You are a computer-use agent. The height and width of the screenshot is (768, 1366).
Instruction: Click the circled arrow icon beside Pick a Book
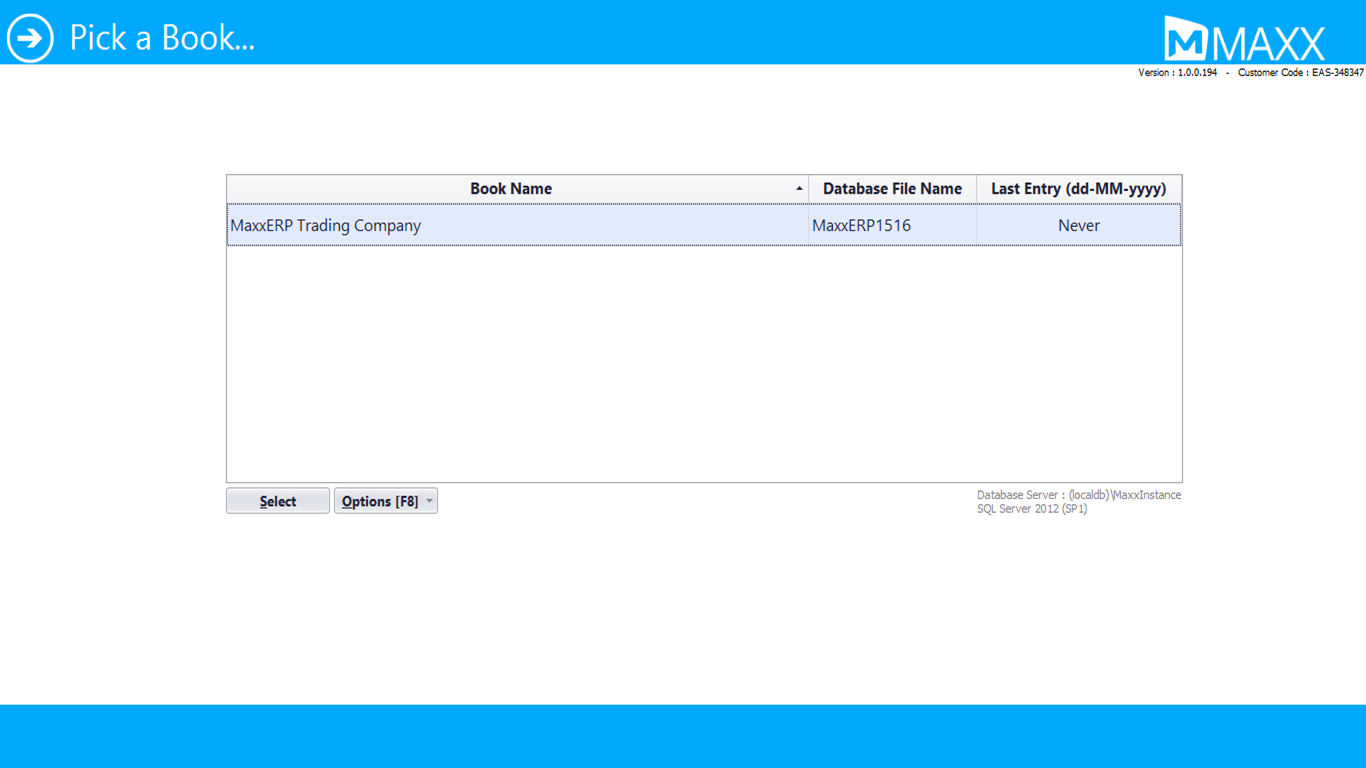[30, 38]
